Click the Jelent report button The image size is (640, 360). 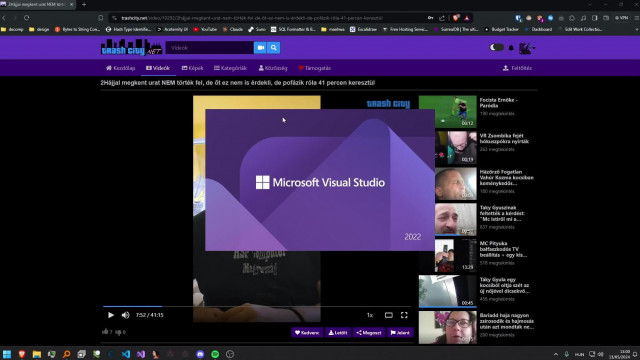click(400, 333)
